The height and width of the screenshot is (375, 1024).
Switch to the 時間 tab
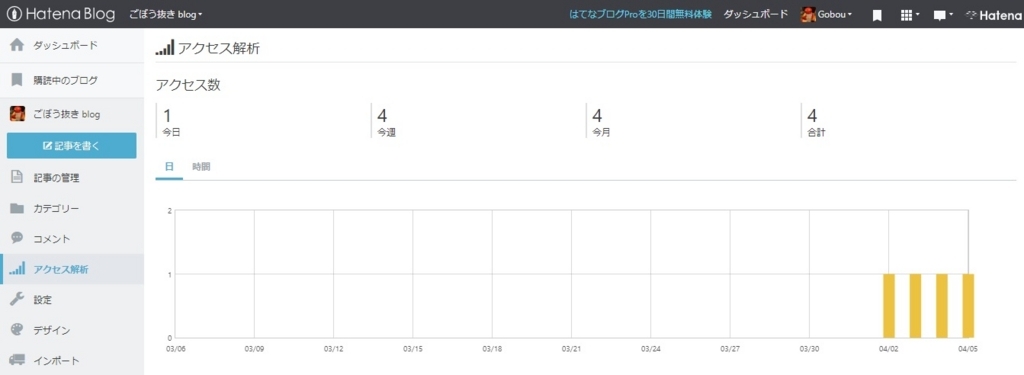tap(201, 167)
